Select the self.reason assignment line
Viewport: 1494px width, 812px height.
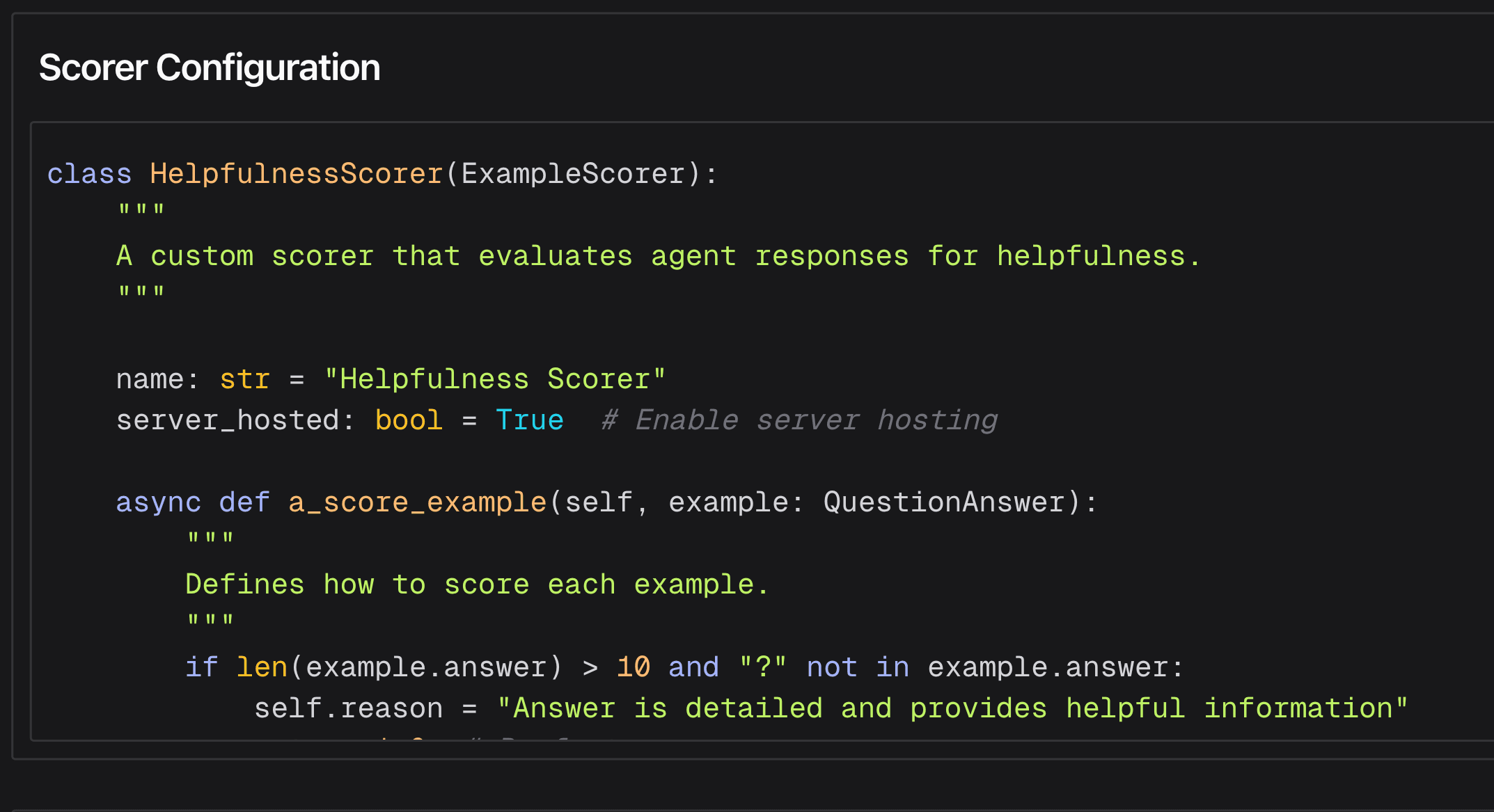tap(348, 707)
